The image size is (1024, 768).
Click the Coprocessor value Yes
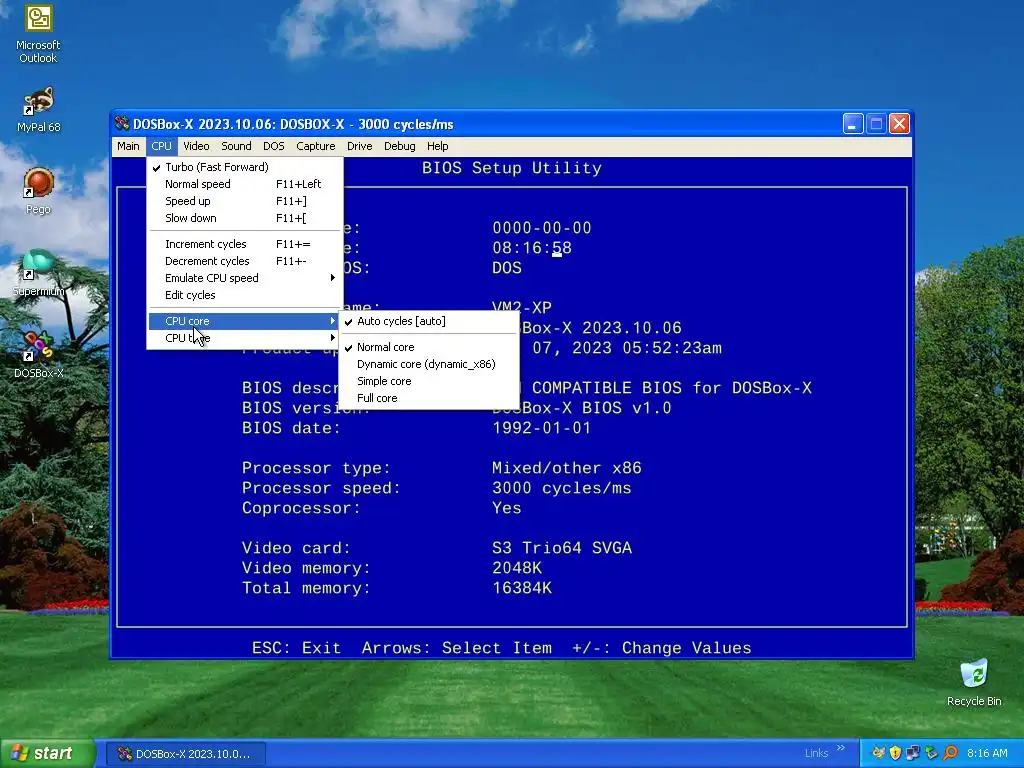pos(507,508)
